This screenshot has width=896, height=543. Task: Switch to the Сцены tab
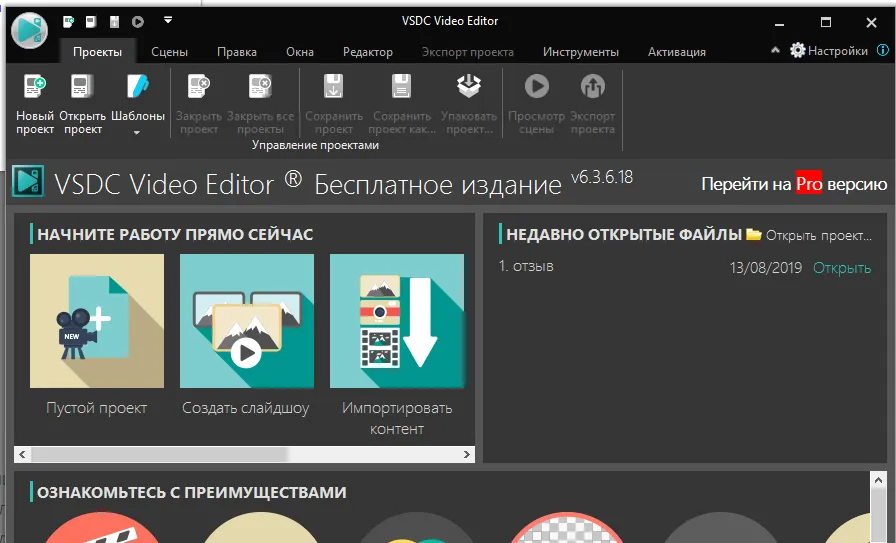169,51
